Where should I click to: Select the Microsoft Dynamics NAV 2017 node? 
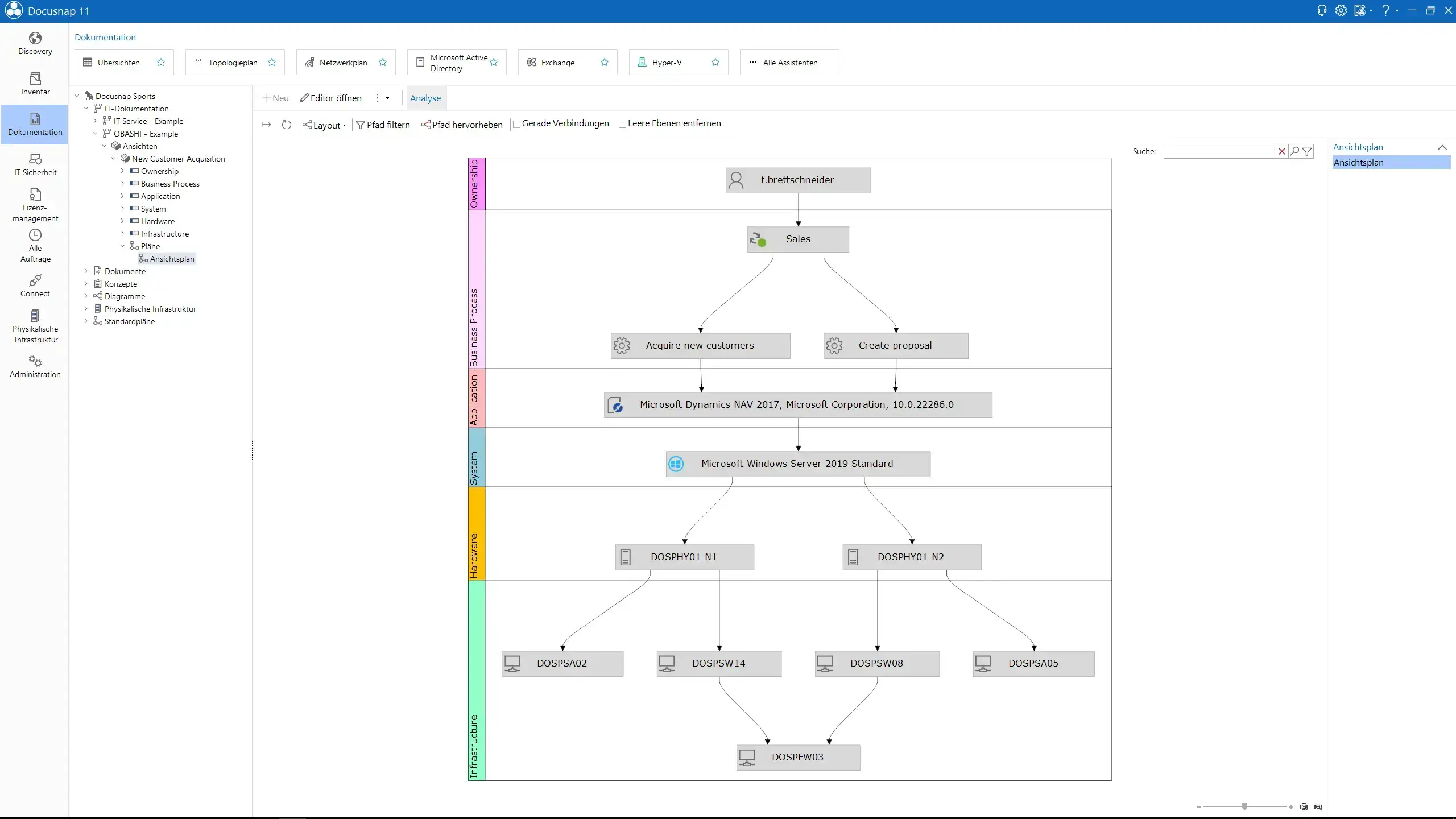(x=798, y=405)
